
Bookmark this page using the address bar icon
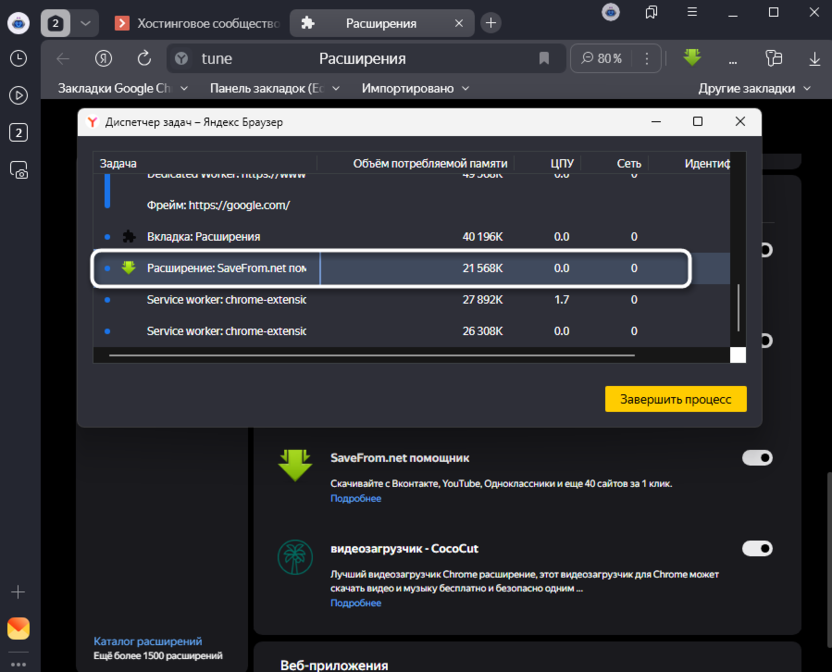coord(544,59)
